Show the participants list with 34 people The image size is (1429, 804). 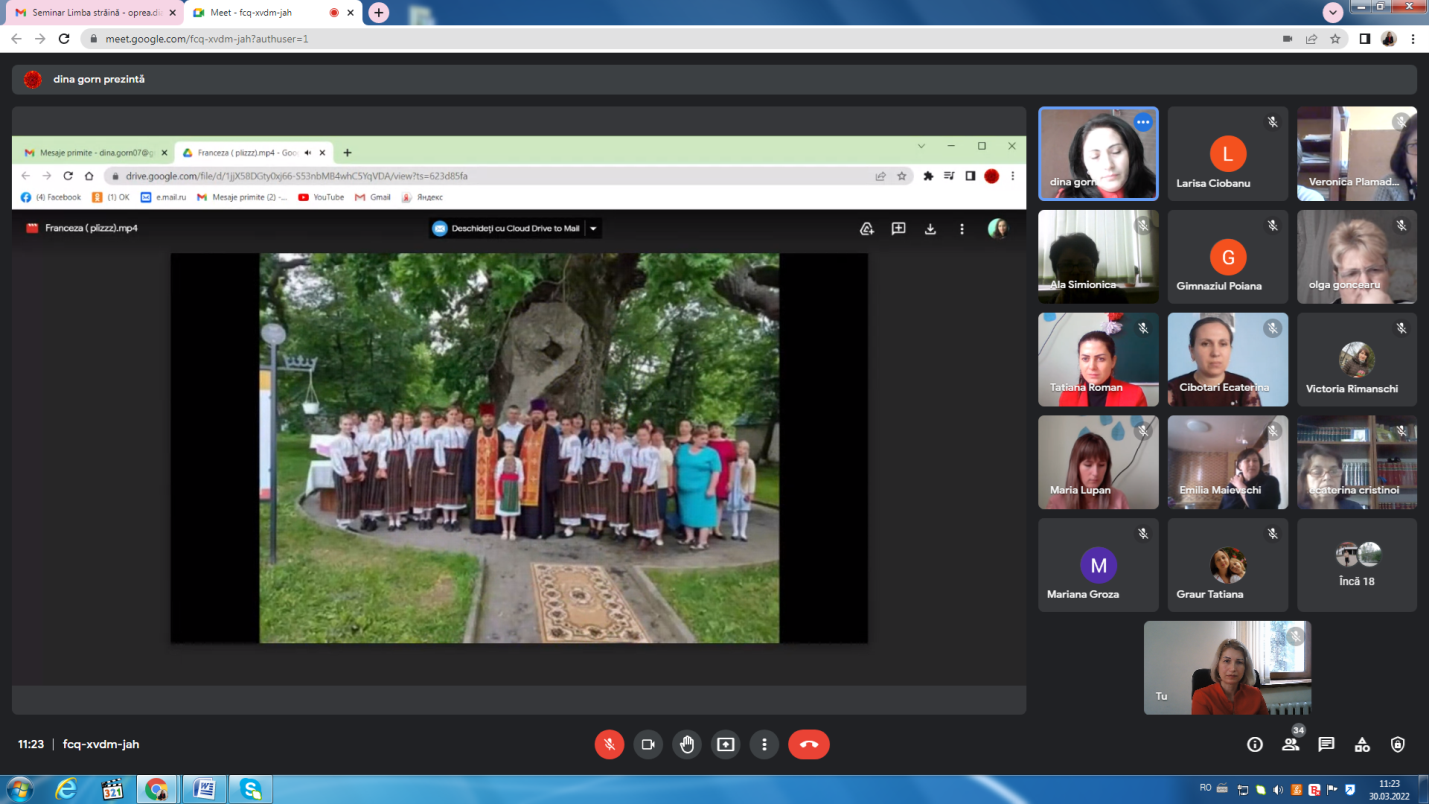click(x=1291, y=744)
